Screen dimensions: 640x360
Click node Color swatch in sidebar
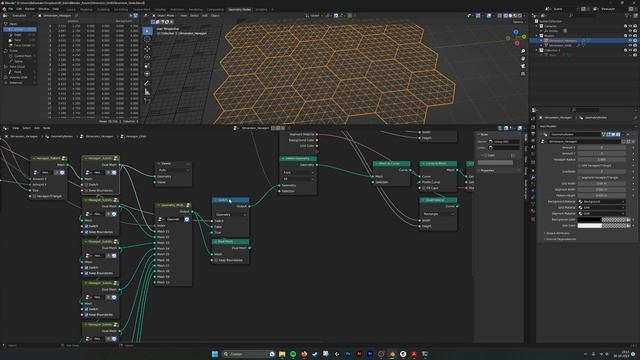tap(495, 162)
